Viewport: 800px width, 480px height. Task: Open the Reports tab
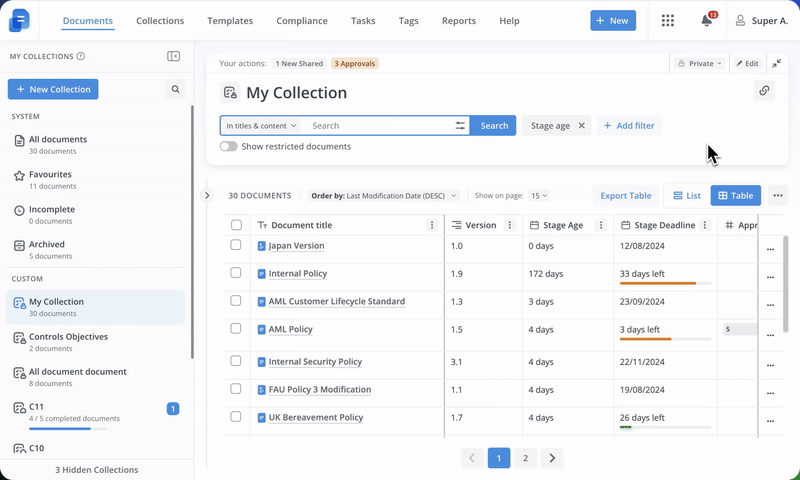click(459, 21)
